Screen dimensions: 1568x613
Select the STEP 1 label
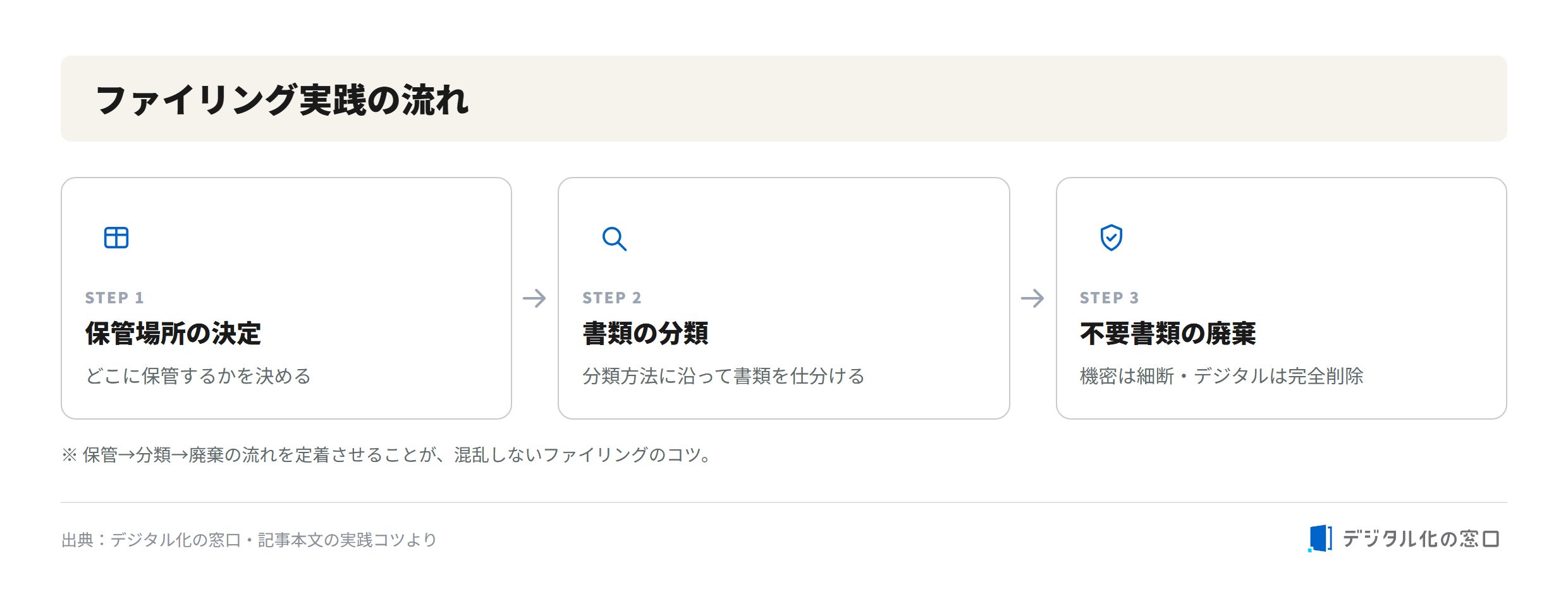point(114,298)
